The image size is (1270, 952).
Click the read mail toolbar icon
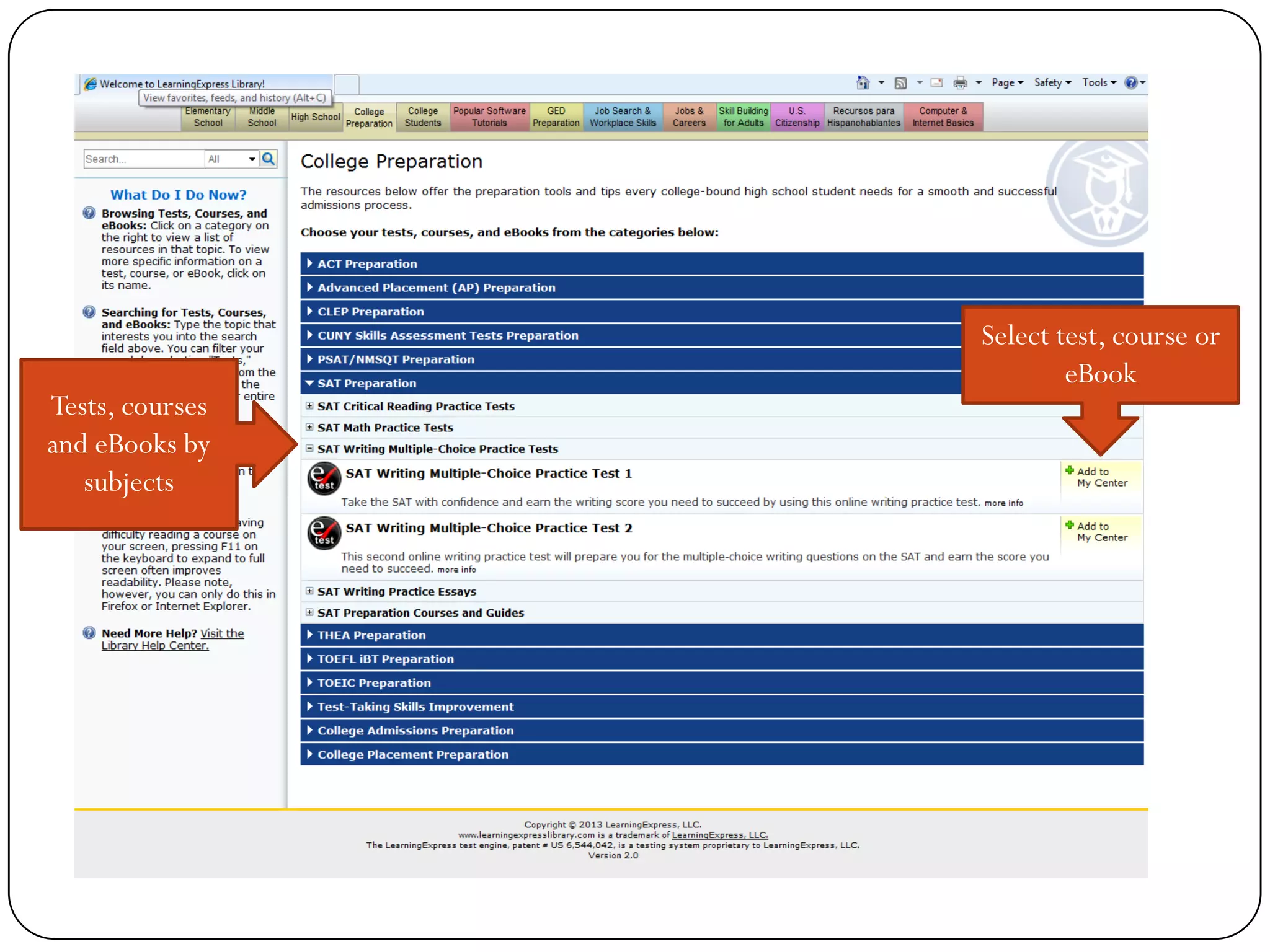click(937, 82)
